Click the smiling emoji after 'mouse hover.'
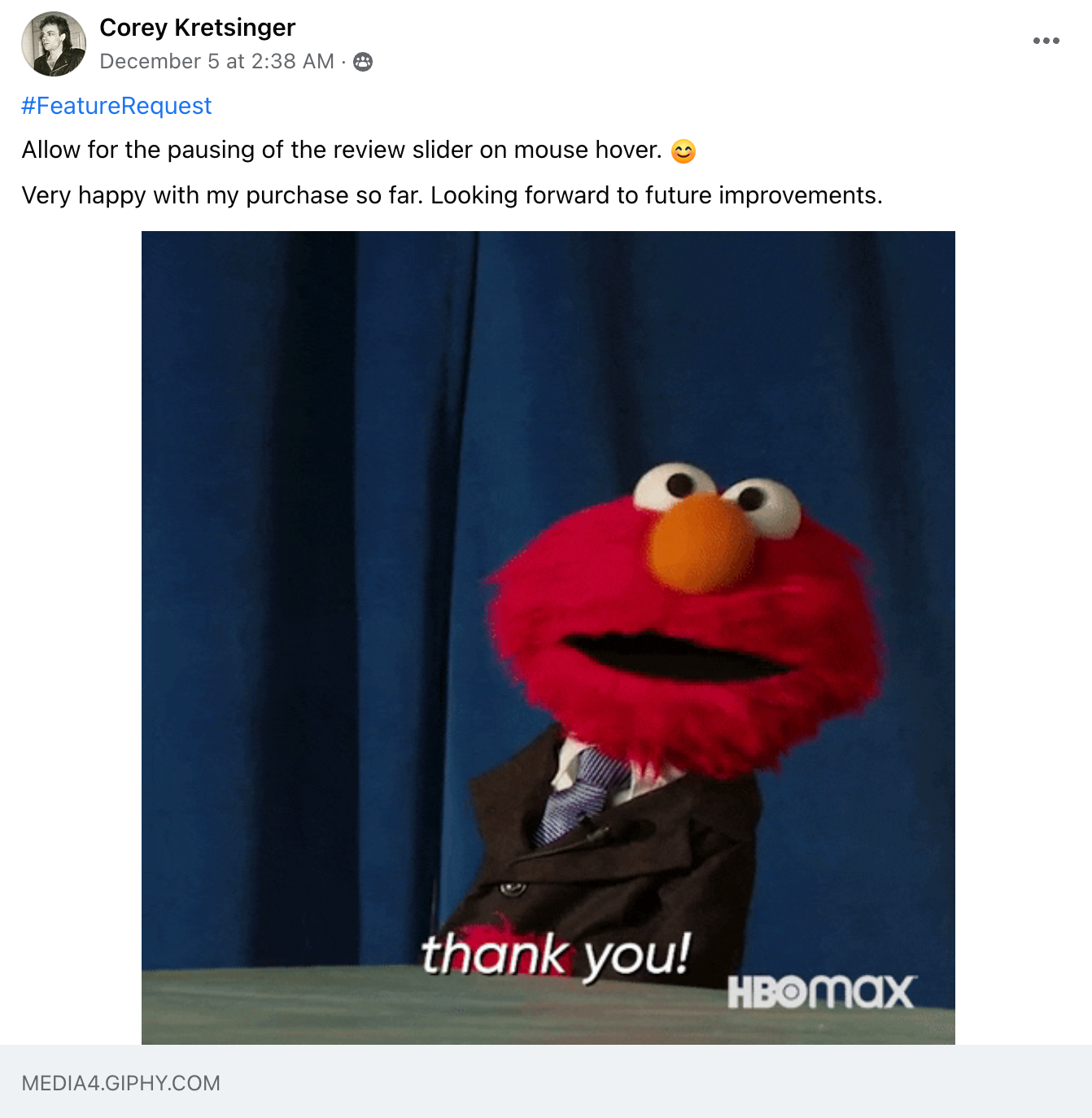The width and height of the screenshot is (1092, 1118). [684, 151]
